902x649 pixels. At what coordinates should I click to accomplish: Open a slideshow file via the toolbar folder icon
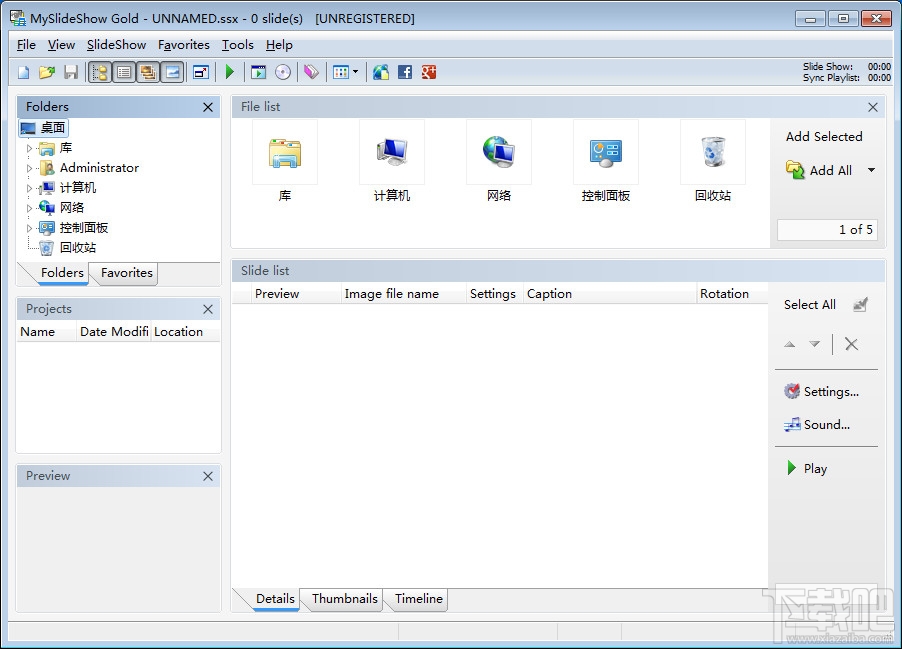click(47, 72)
